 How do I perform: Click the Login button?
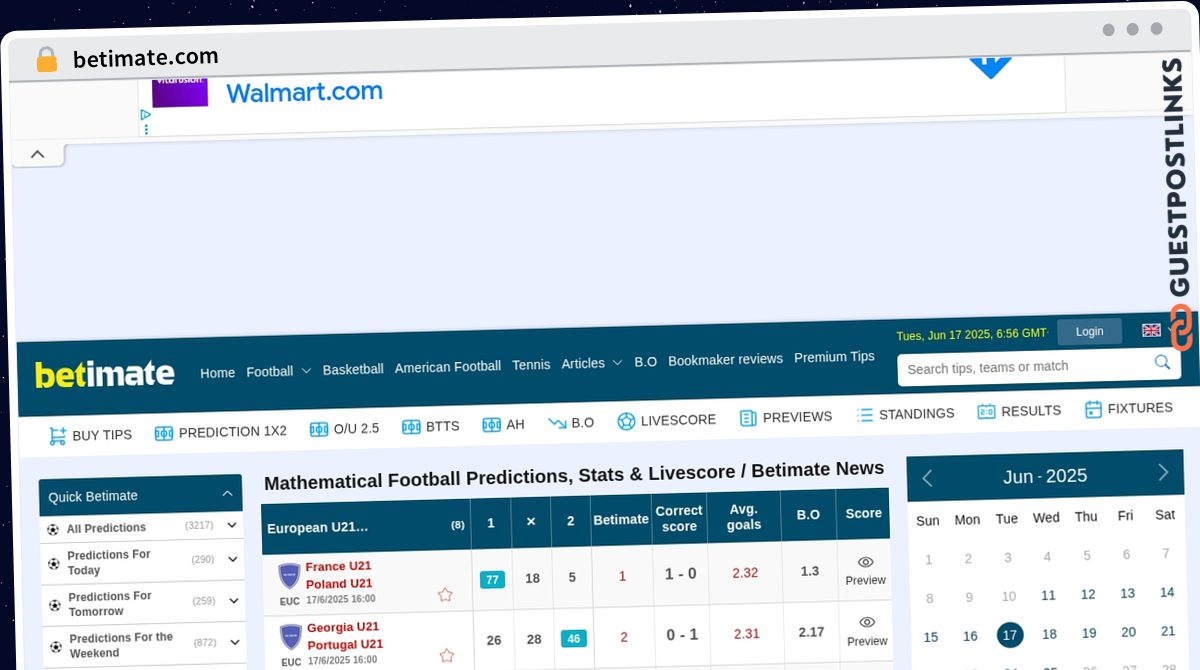click(x=1089, y=332)
